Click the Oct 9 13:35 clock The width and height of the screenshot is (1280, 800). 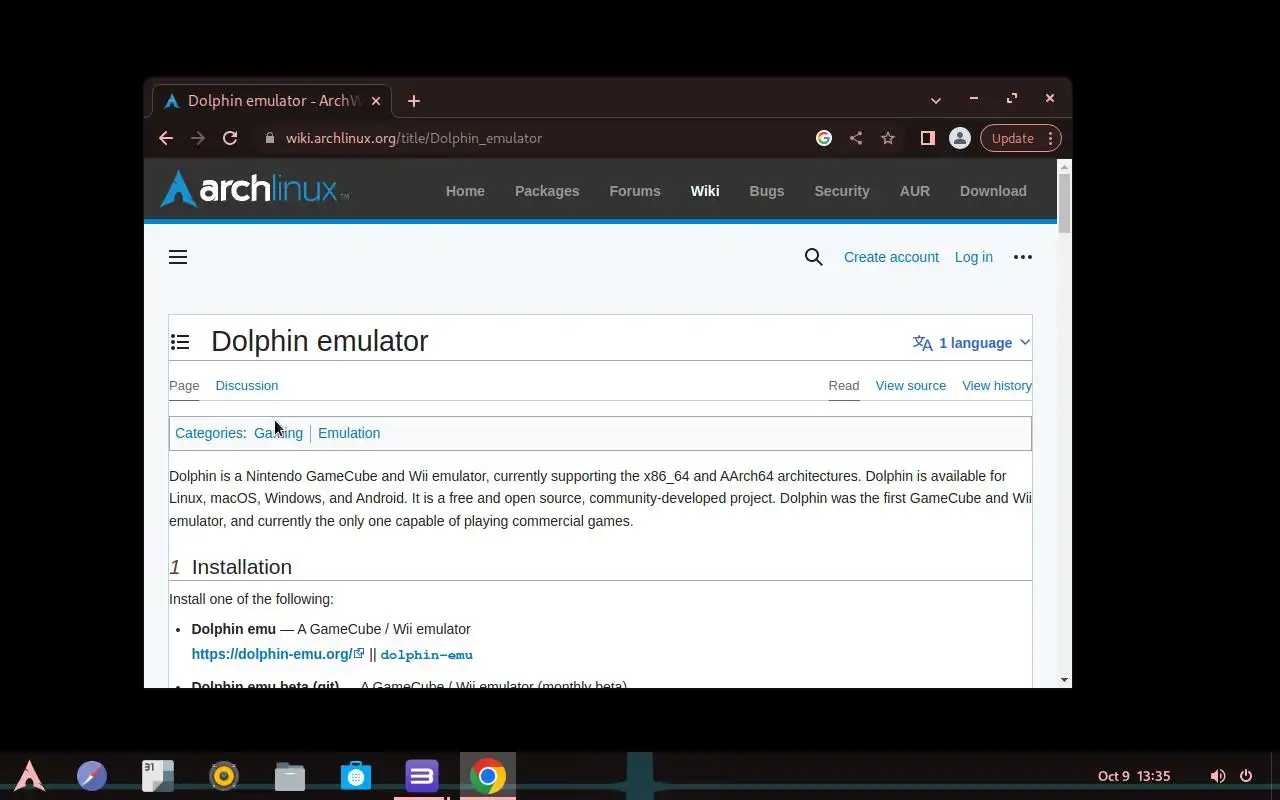[1134, 776]
